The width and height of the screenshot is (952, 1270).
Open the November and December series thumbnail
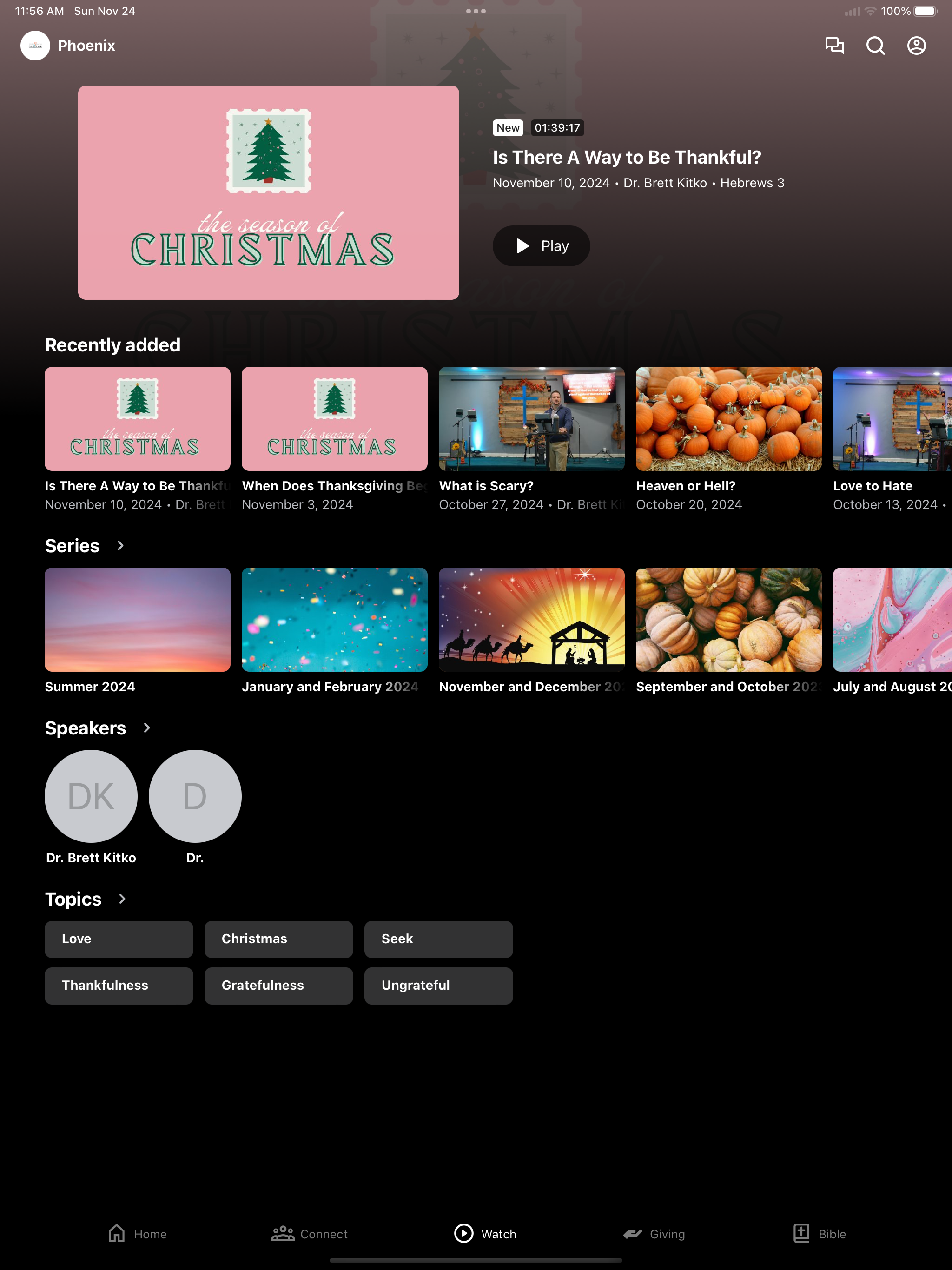tap(532, 620)
